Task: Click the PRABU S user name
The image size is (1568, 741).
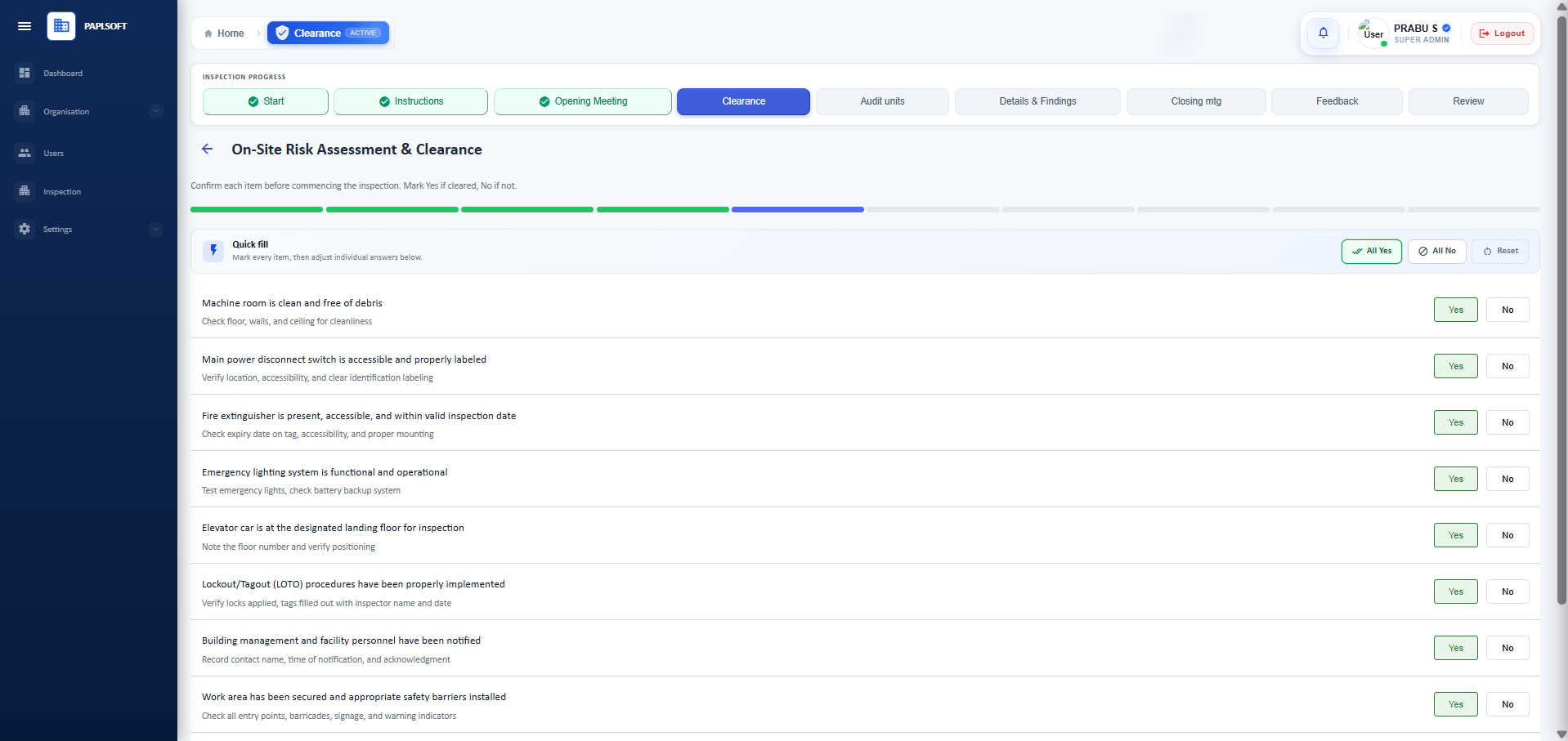Action: pyautogui.click(x=1415, y=28)
